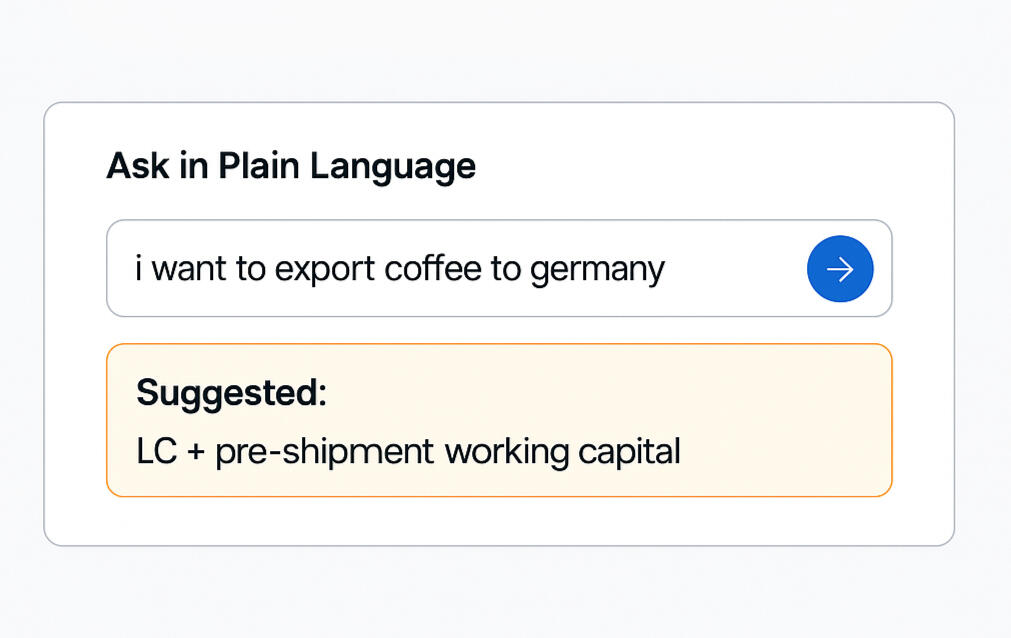1011x638 pixels.
Task: Click "LC" in the suggested result
Action: click(155, 452)
